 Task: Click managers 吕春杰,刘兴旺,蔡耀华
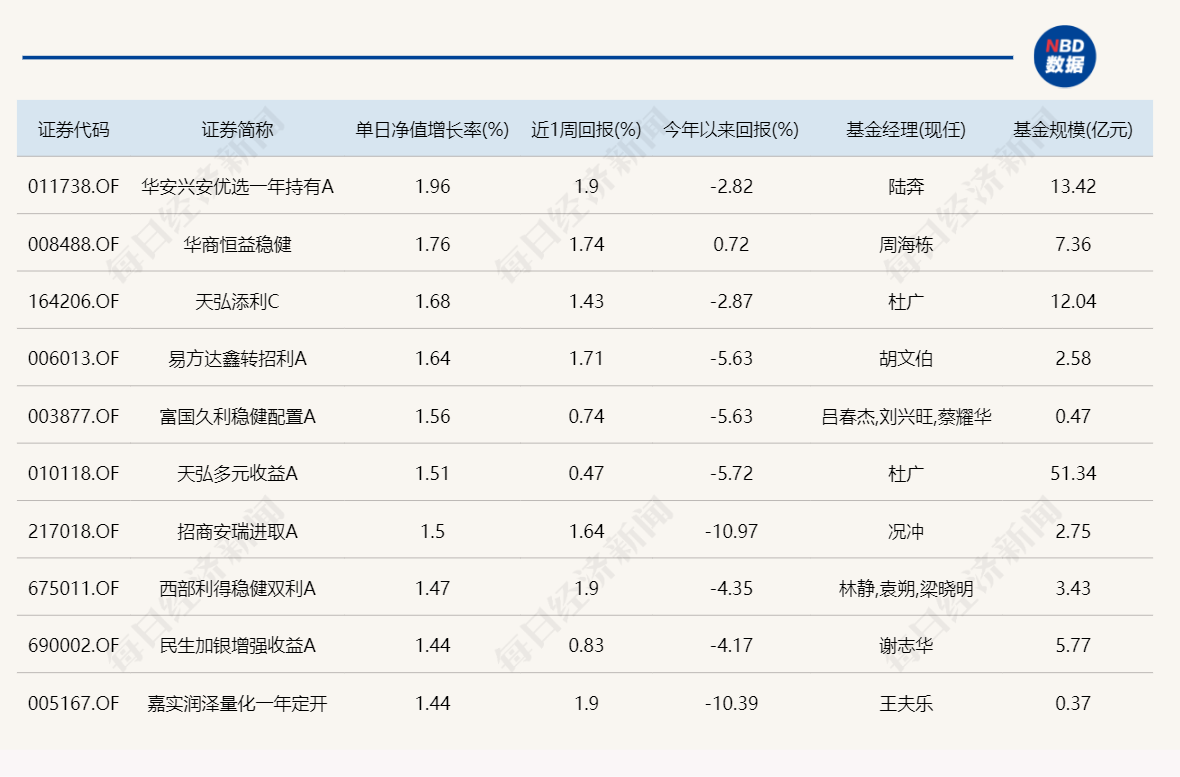tap(906, 416)
